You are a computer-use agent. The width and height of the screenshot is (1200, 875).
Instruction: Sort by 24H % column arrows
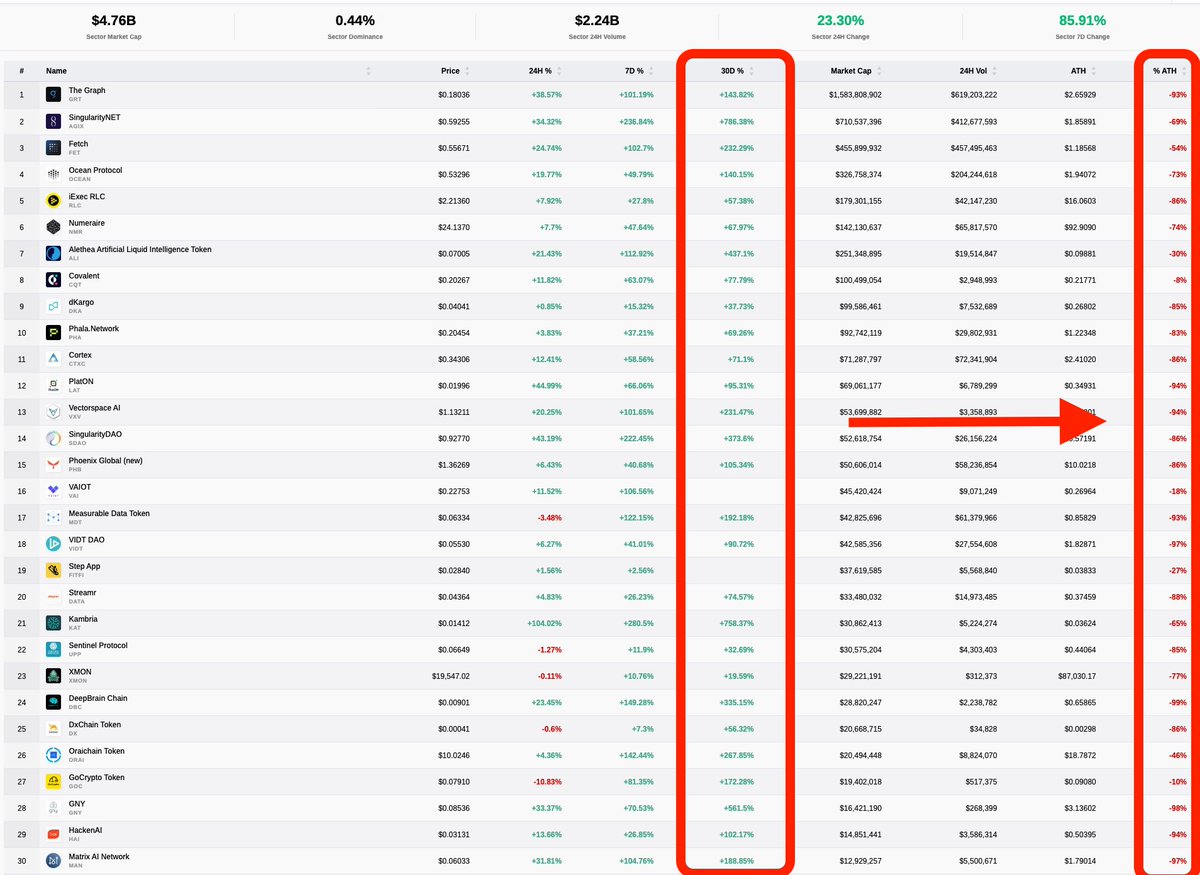(559, 71)
